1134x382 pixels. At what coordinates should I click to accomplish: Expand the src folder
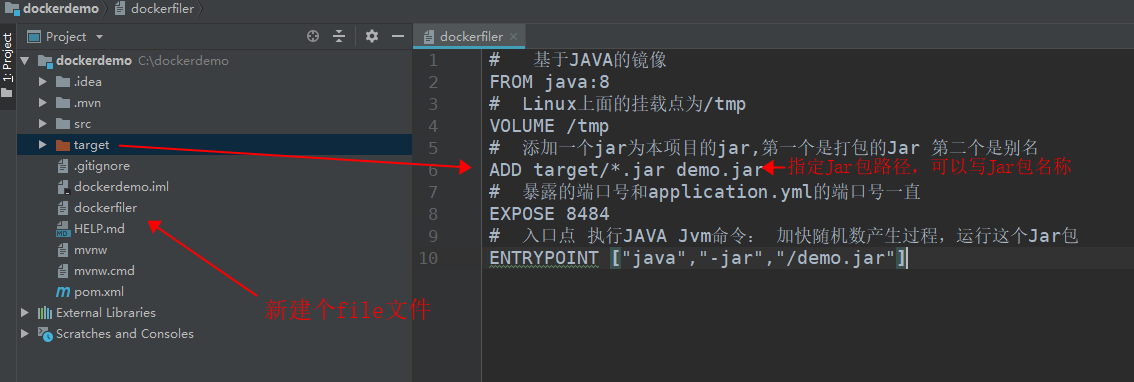pyautogui.click(x=43, y=124)
